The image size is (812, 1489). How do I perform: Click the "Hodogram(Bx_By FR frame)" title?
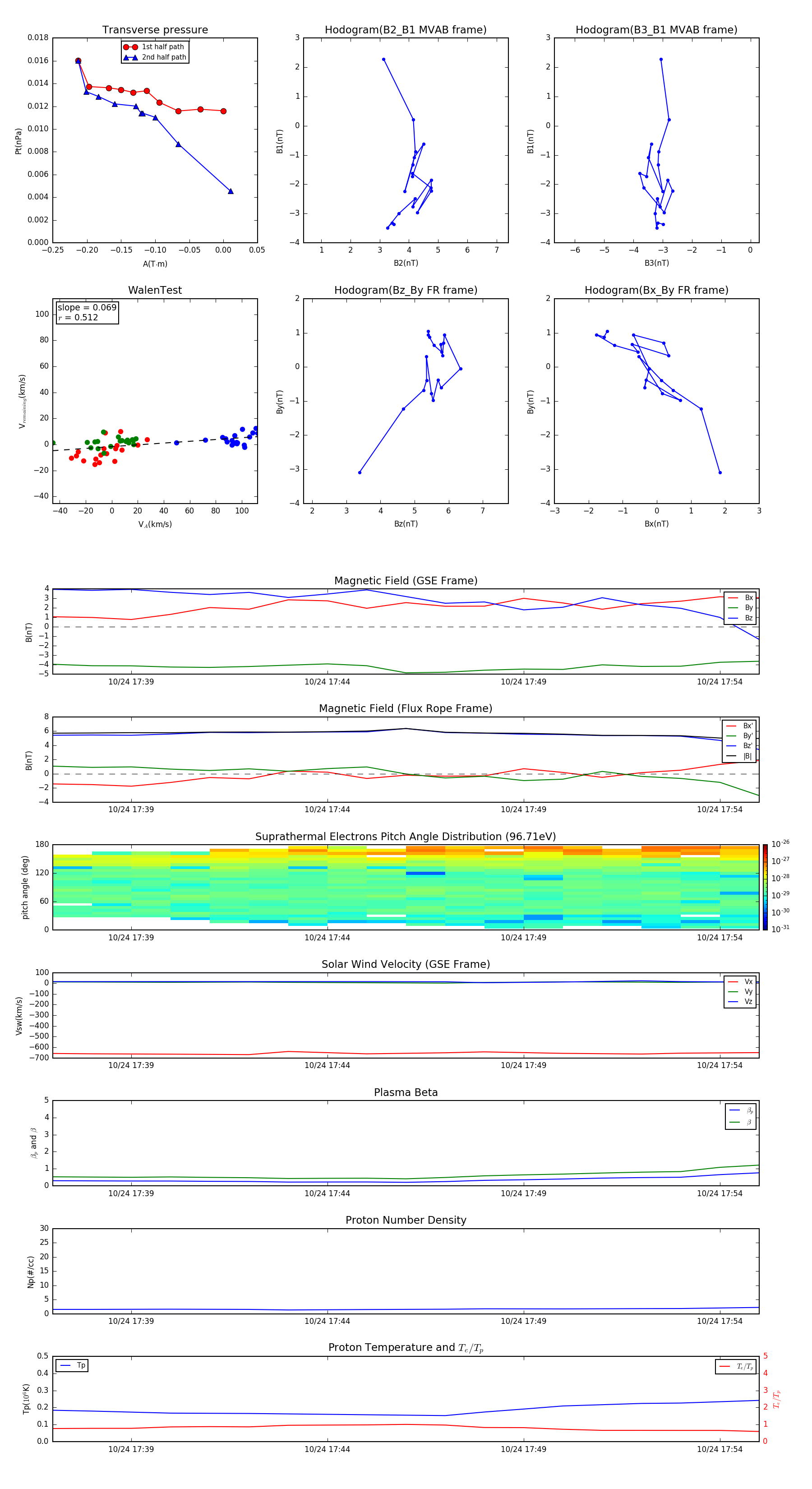(x=656, y=290)
